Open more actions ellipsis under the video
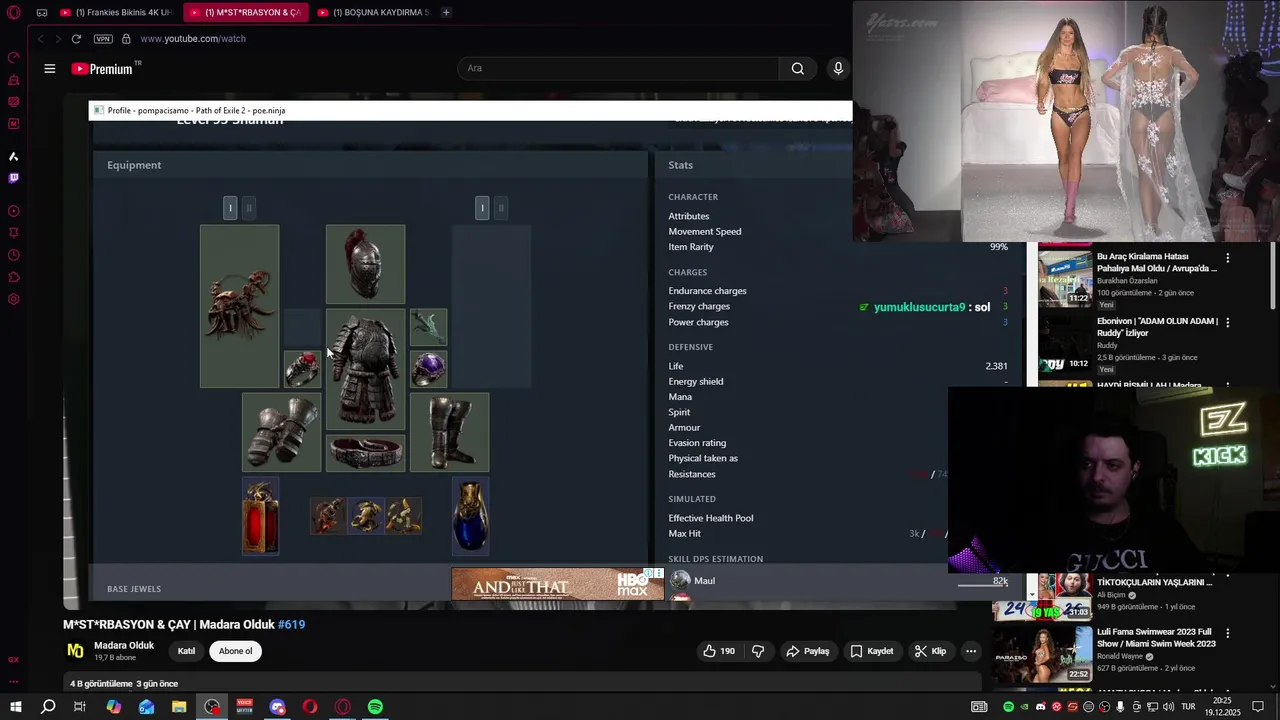This screenshot has height=720, width=1280. [x=970, y=651]
